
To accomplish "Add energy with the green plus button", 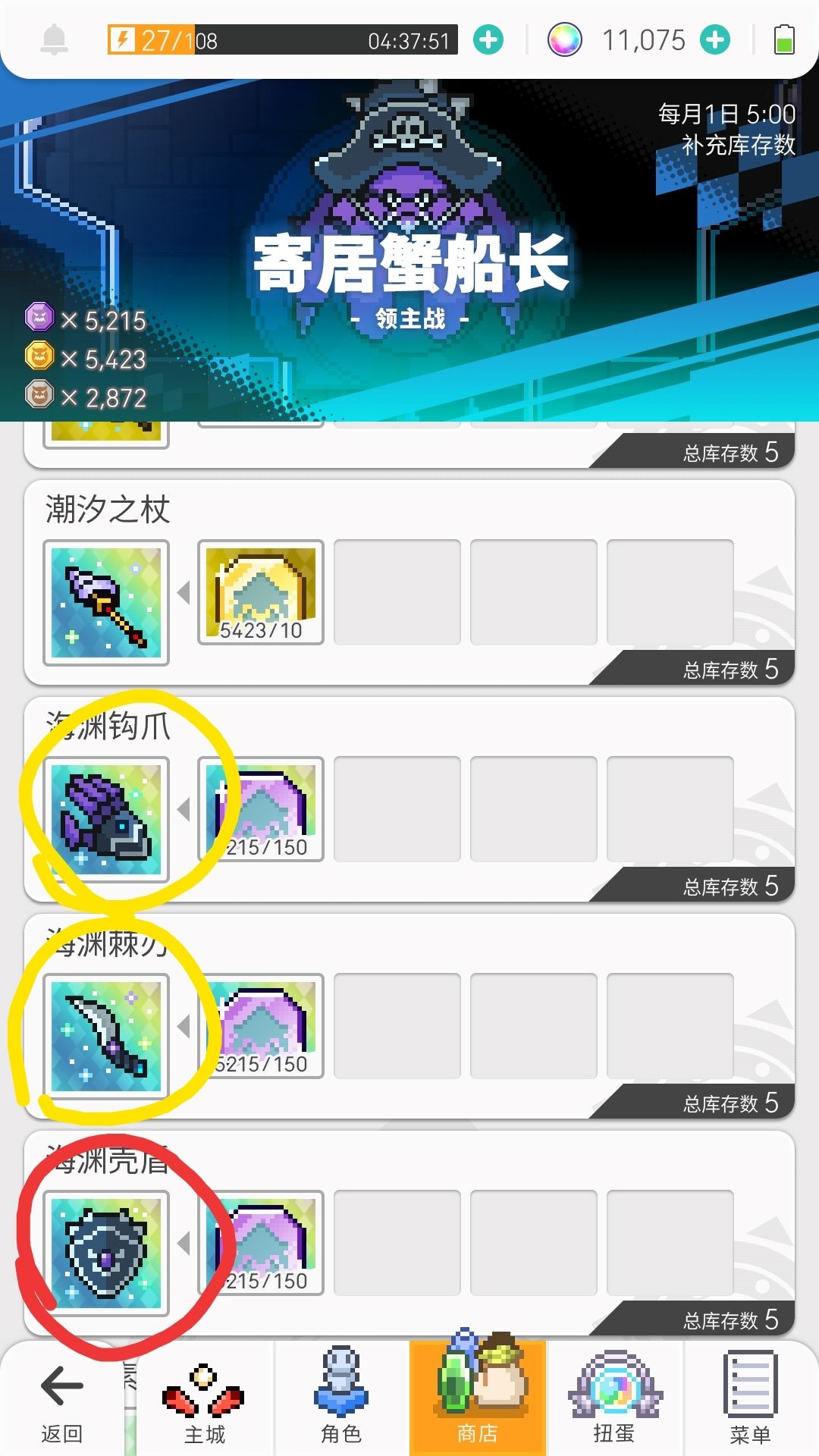I will 488,39.
